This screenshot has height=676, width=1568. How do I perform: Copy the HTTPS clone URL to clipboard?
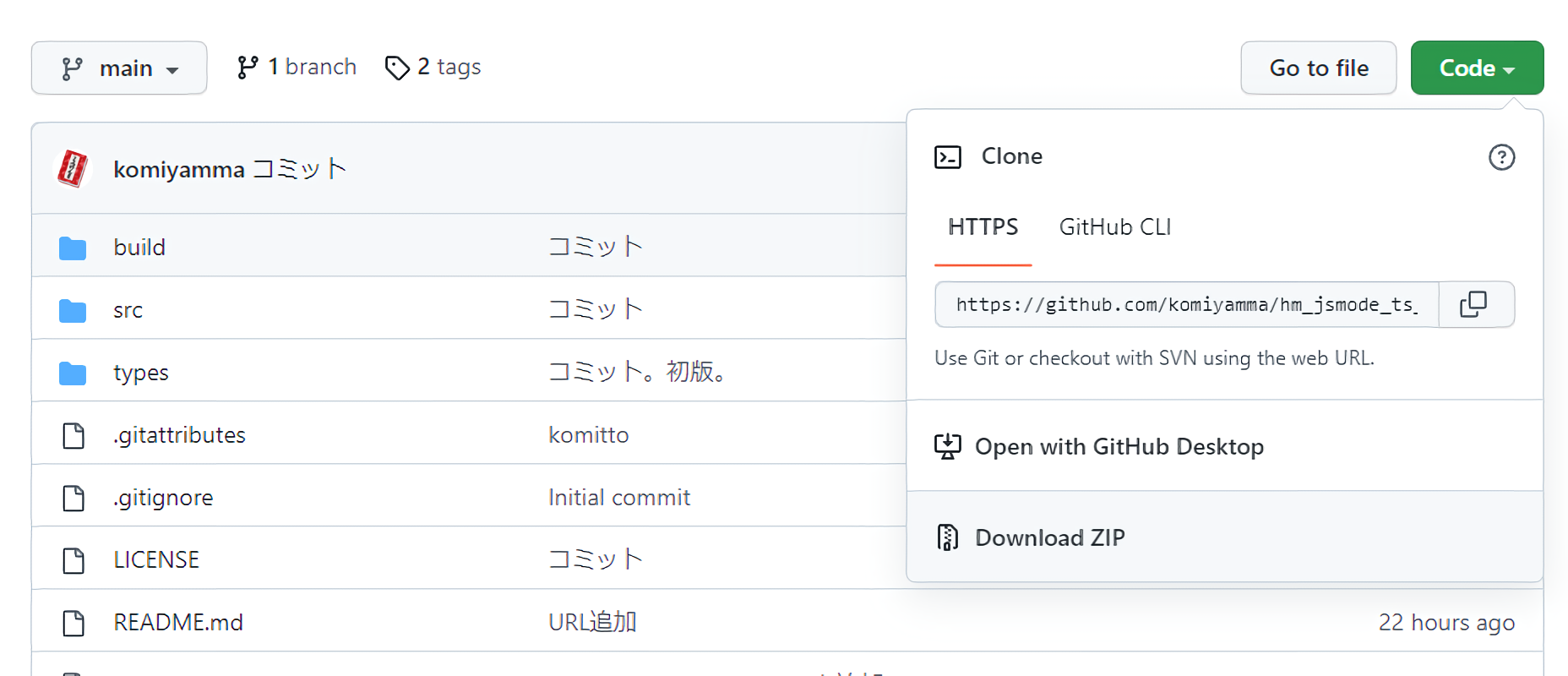[x=1474, y=304]
